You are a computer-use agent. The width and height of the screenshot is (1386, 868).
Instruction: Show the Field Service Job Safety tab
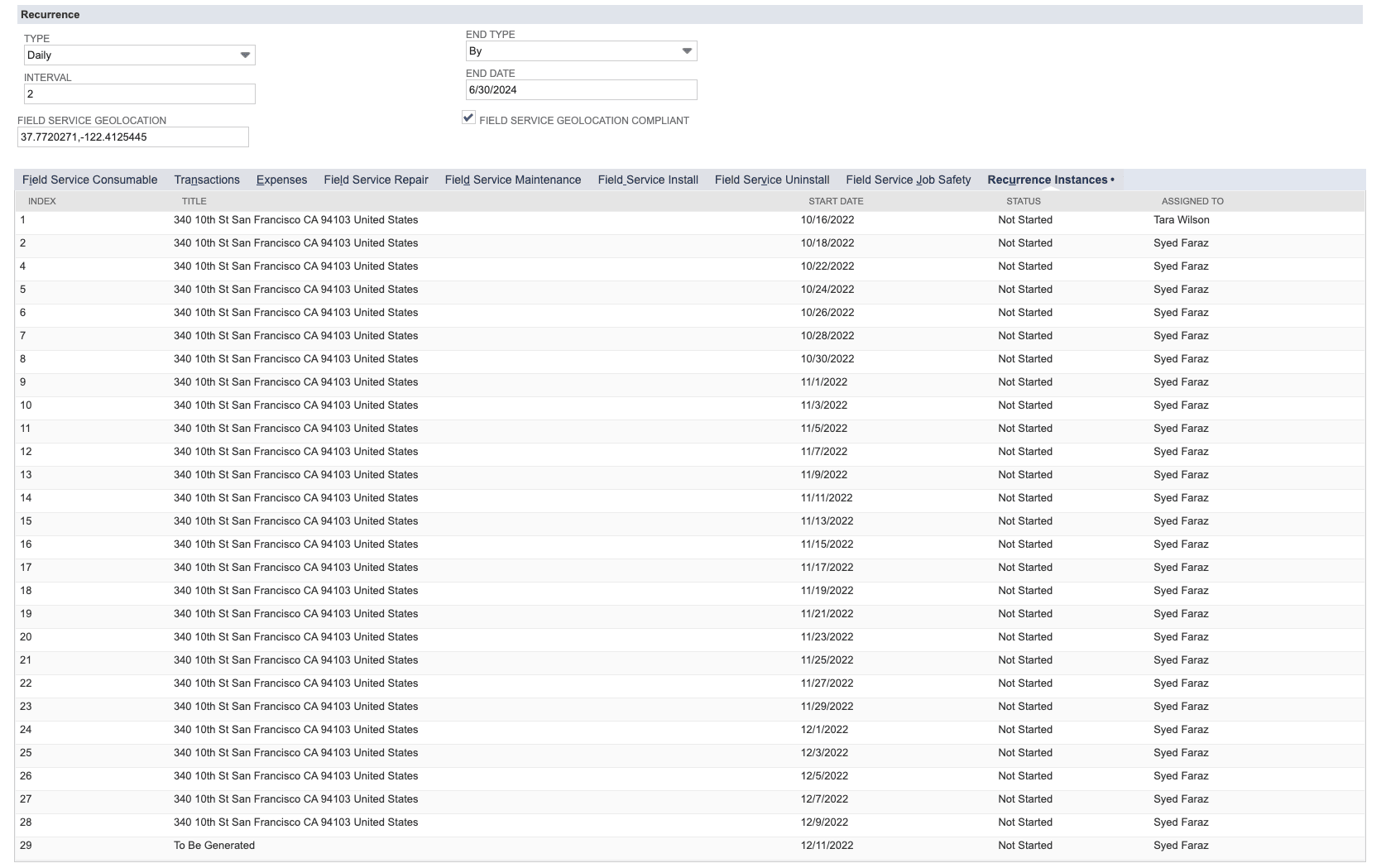(908, 180)
